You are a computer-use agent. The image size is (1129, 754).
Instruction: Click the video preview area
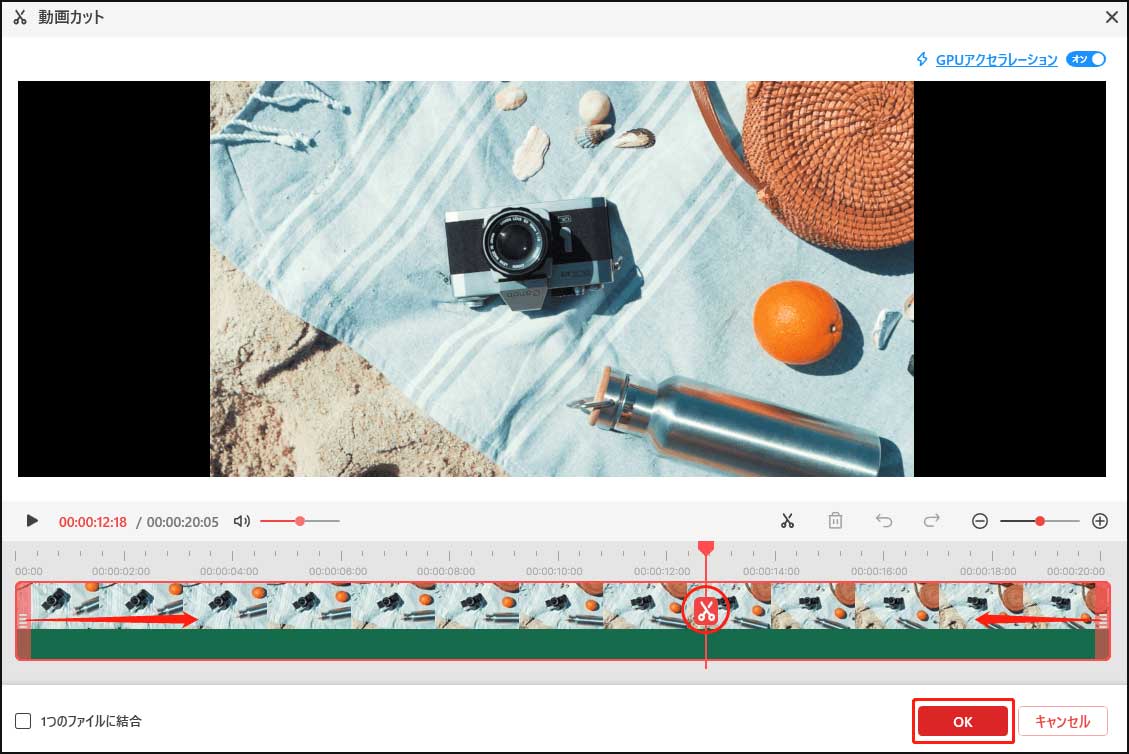coord(562,279)
